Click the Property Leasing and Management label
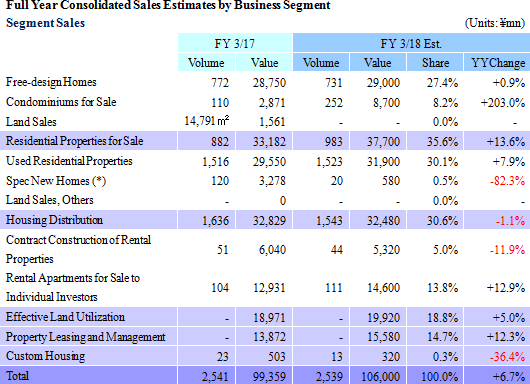This screenshot has width=530, height=384. [86, 337]
